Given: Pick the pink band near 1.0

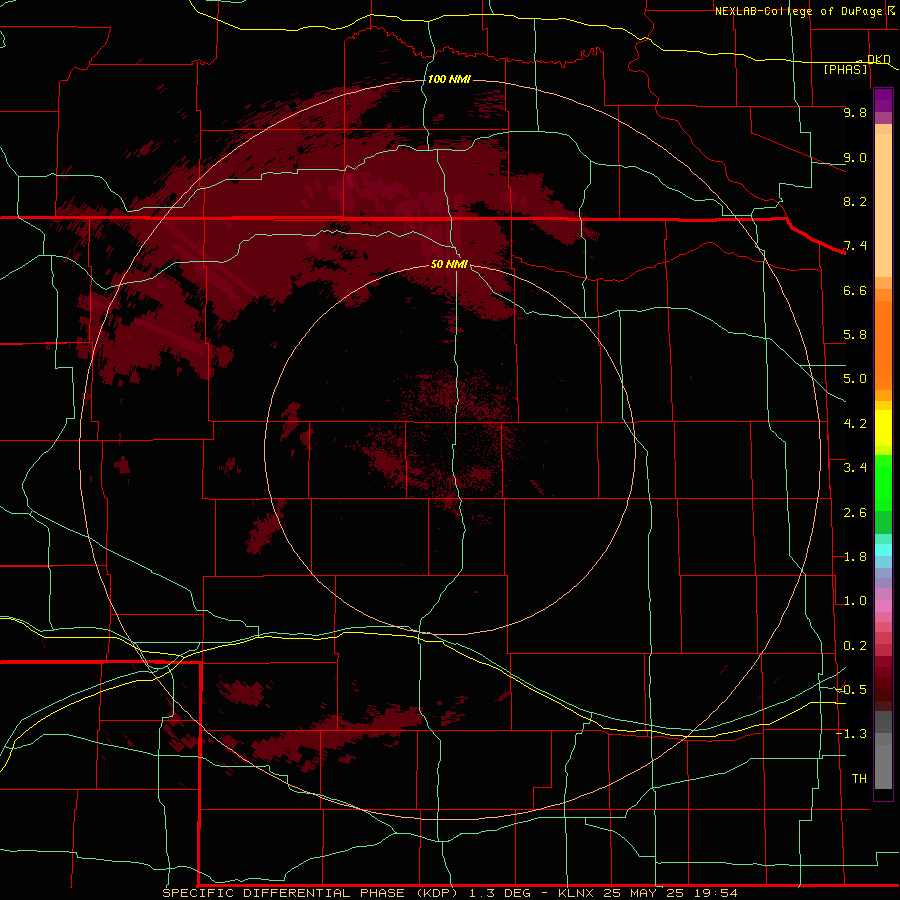Looking at the screenshot, I should click(x=883, y=606).
